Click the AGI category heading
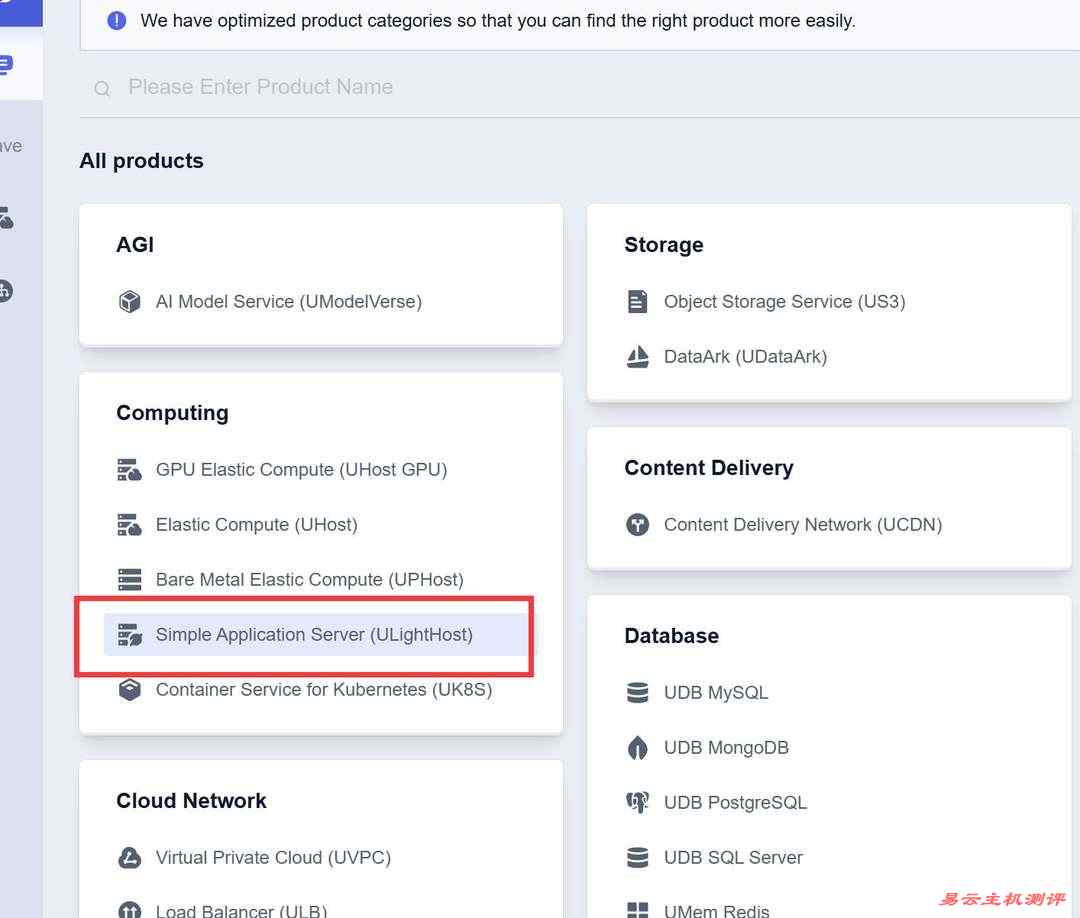This screenshot has width=1080, height=918. tap(135, 244)
